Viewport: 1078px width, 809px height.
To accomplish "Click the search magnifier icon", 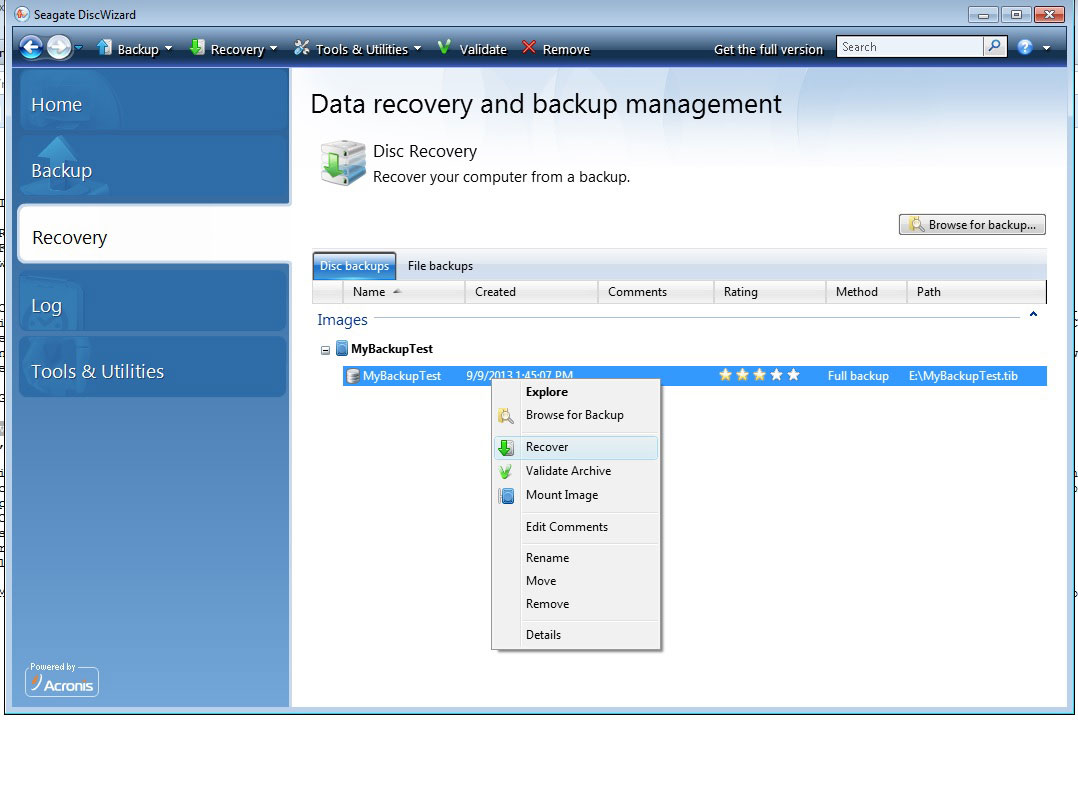I will (995, 47).
